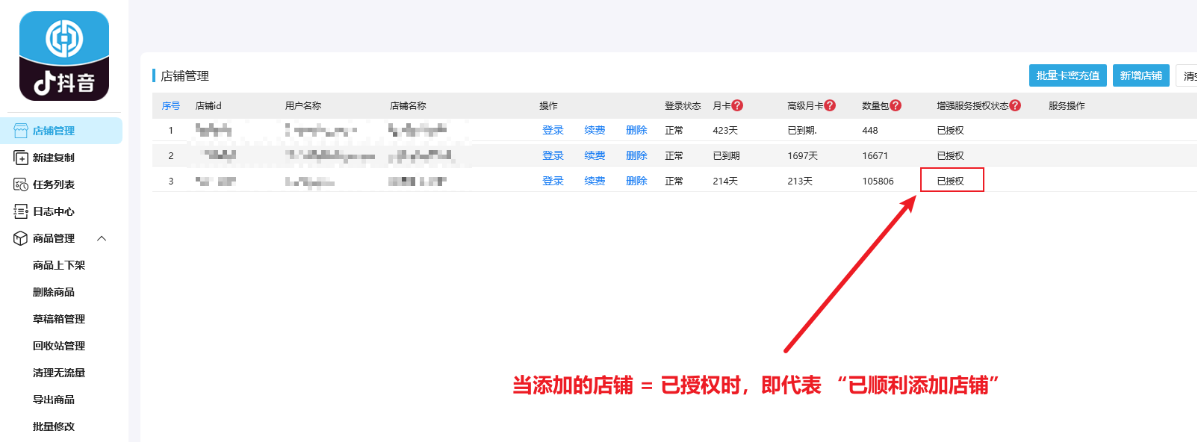Click the 日志中心 icon in sidebar
This screenshot has width=1197, height=442.
(x=22, y=211)
